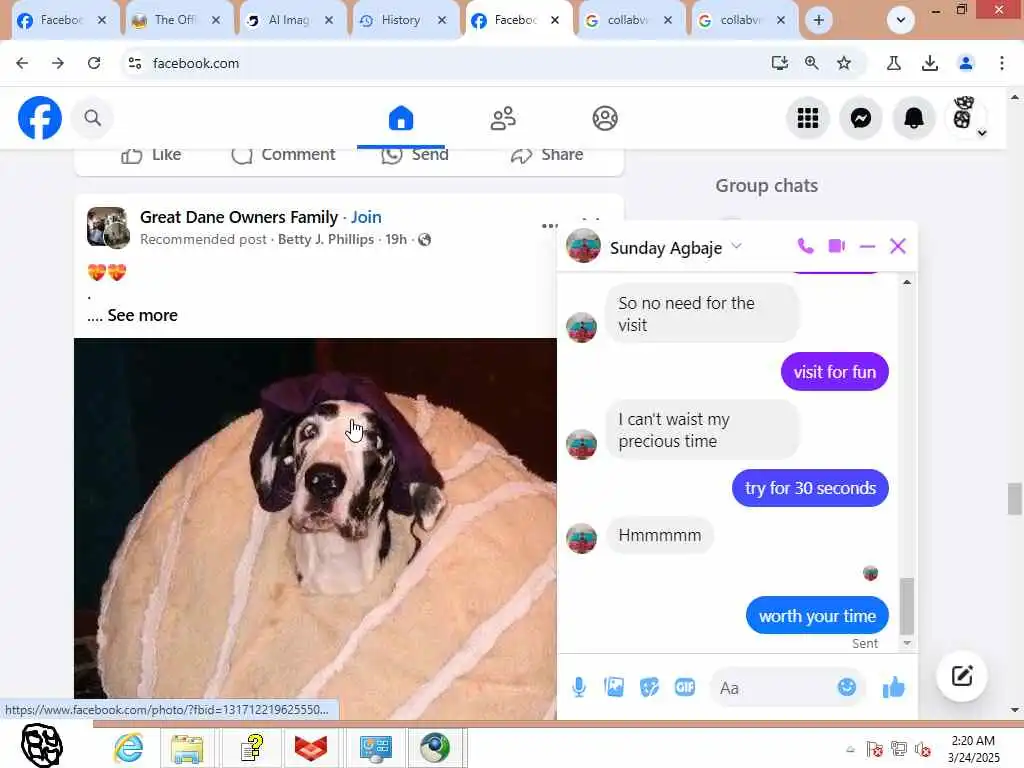The width and height of the screenshot is (1024, 768).
Task: View site information icon in address bar
Action: pos(135,63)
